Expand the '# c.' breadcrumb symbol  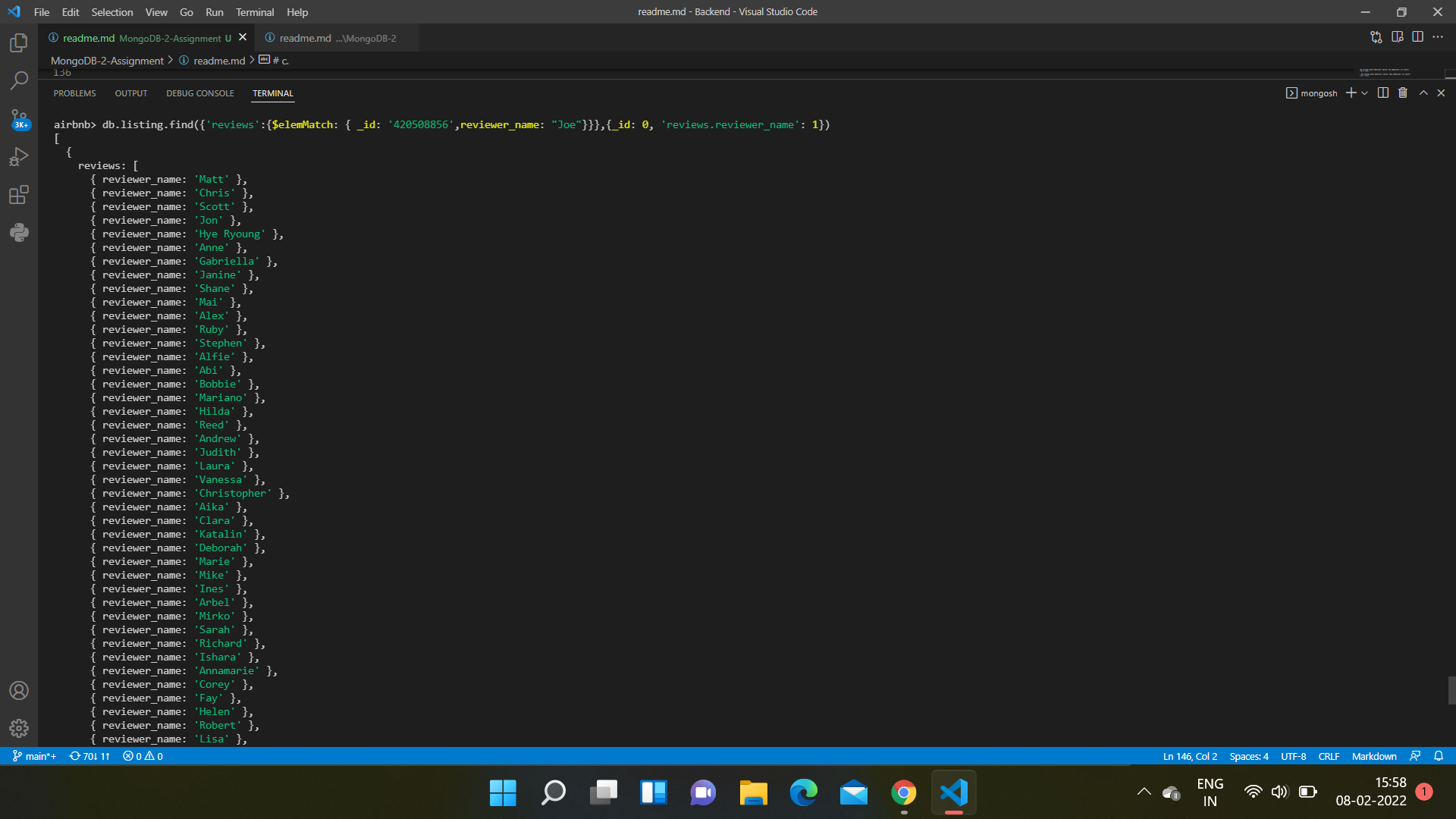click(274, 61)
